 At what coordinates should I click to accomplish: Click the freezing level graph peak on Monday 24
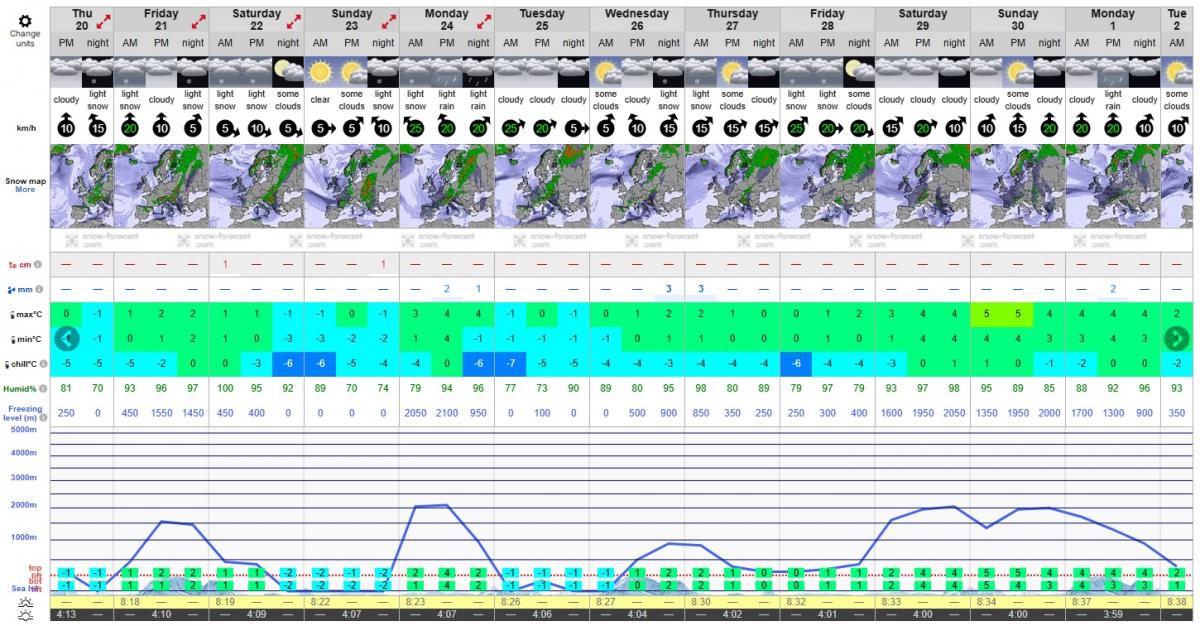[445, 505]
